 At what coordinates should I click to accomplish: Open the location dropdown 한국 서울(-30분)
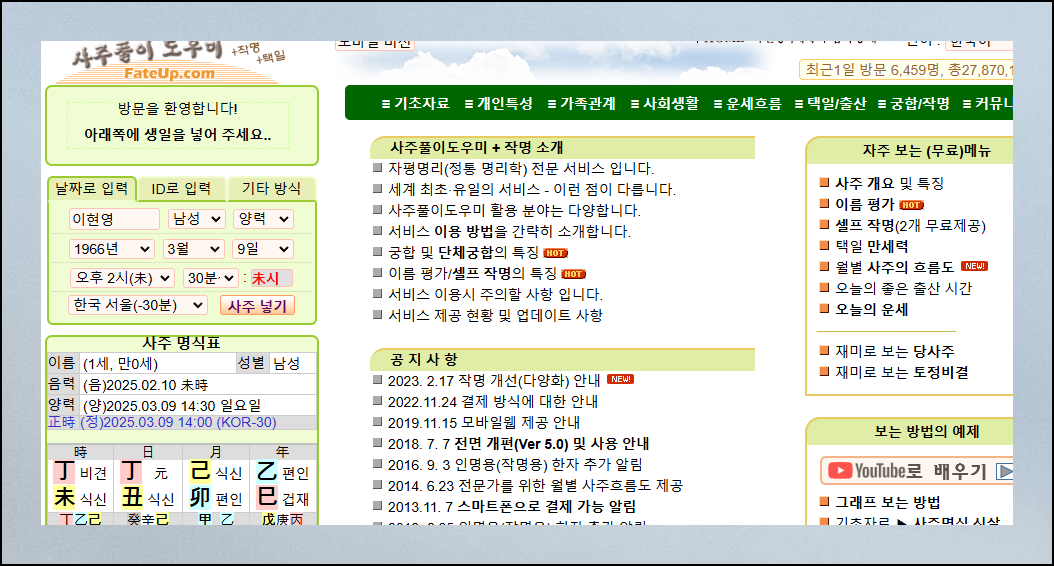(x=138, y=305)
